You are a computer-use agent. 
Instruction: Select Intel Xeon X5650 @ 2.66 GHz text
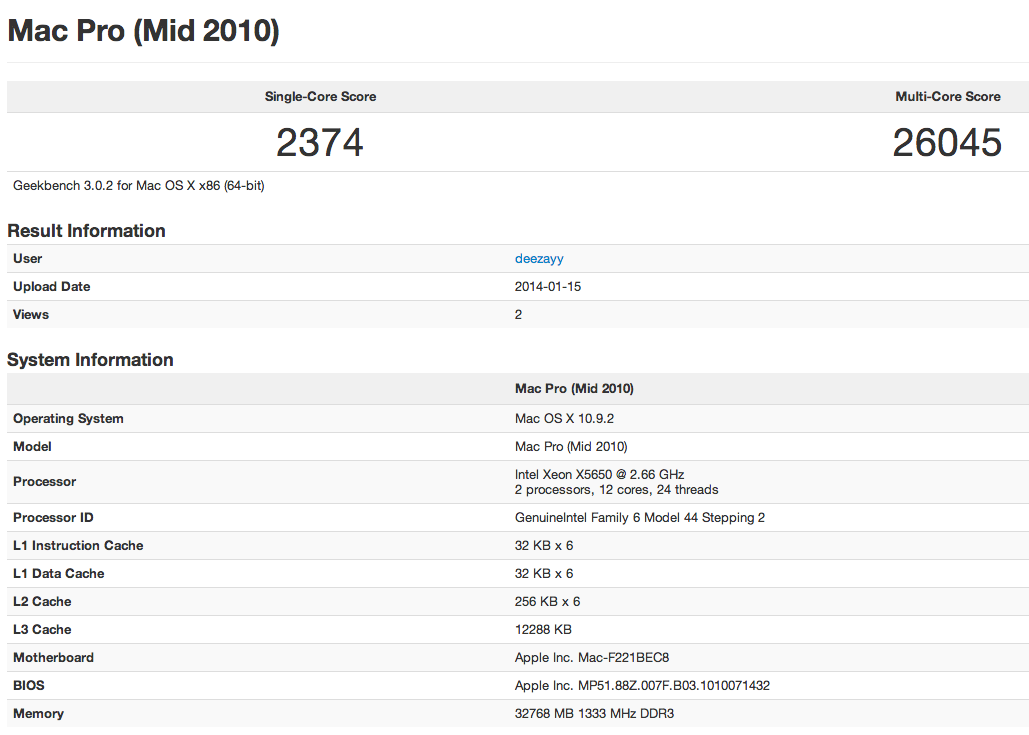point(599,474)
